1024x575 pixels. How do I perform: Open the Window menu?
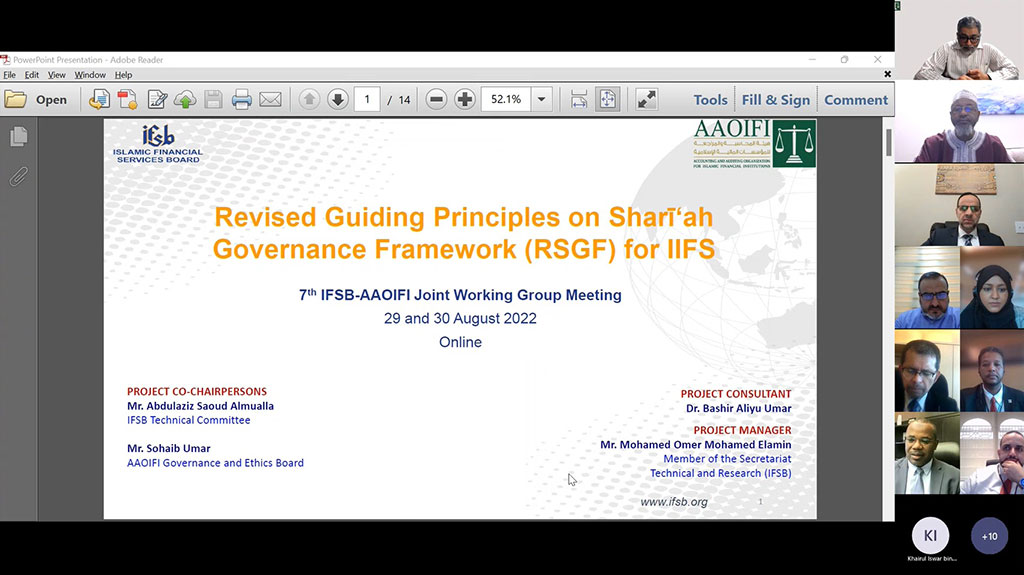(x=89, y=75)
